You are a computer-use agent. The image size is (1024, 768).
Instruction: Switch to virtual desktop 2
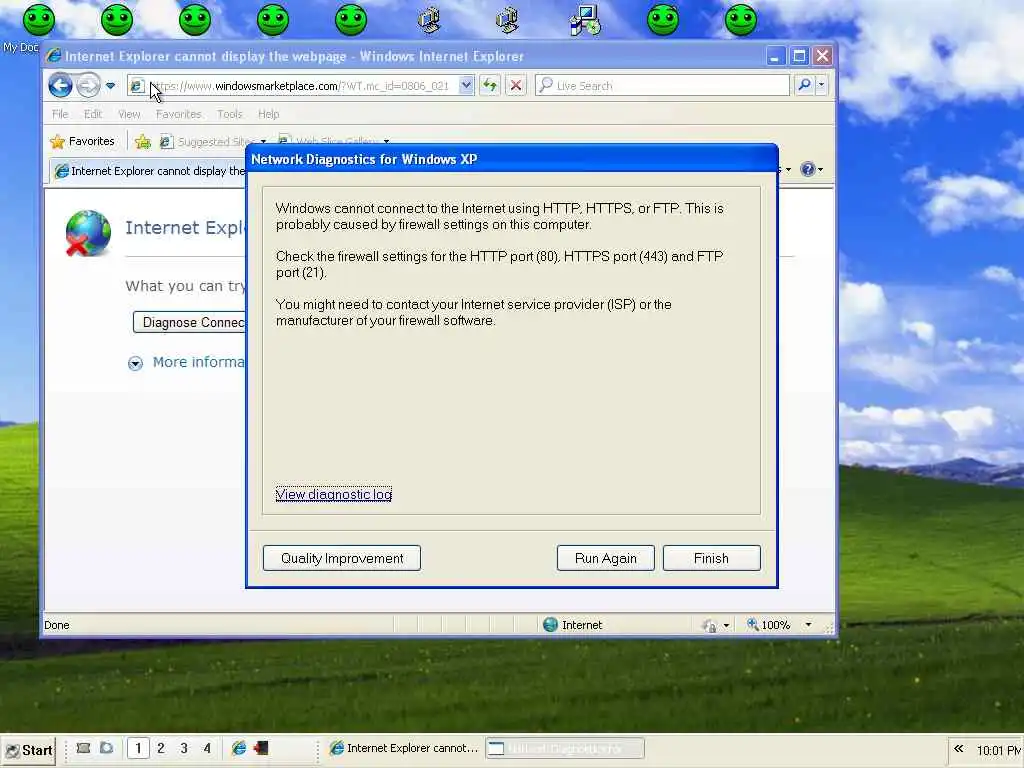(161, 748)
